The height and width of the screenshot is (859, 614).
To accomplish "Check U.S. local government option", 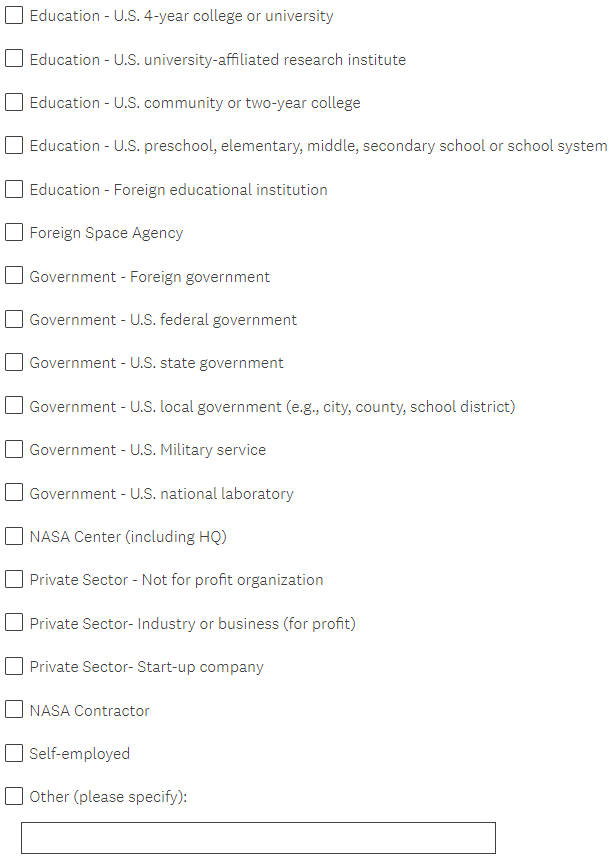I will point(14,406).
